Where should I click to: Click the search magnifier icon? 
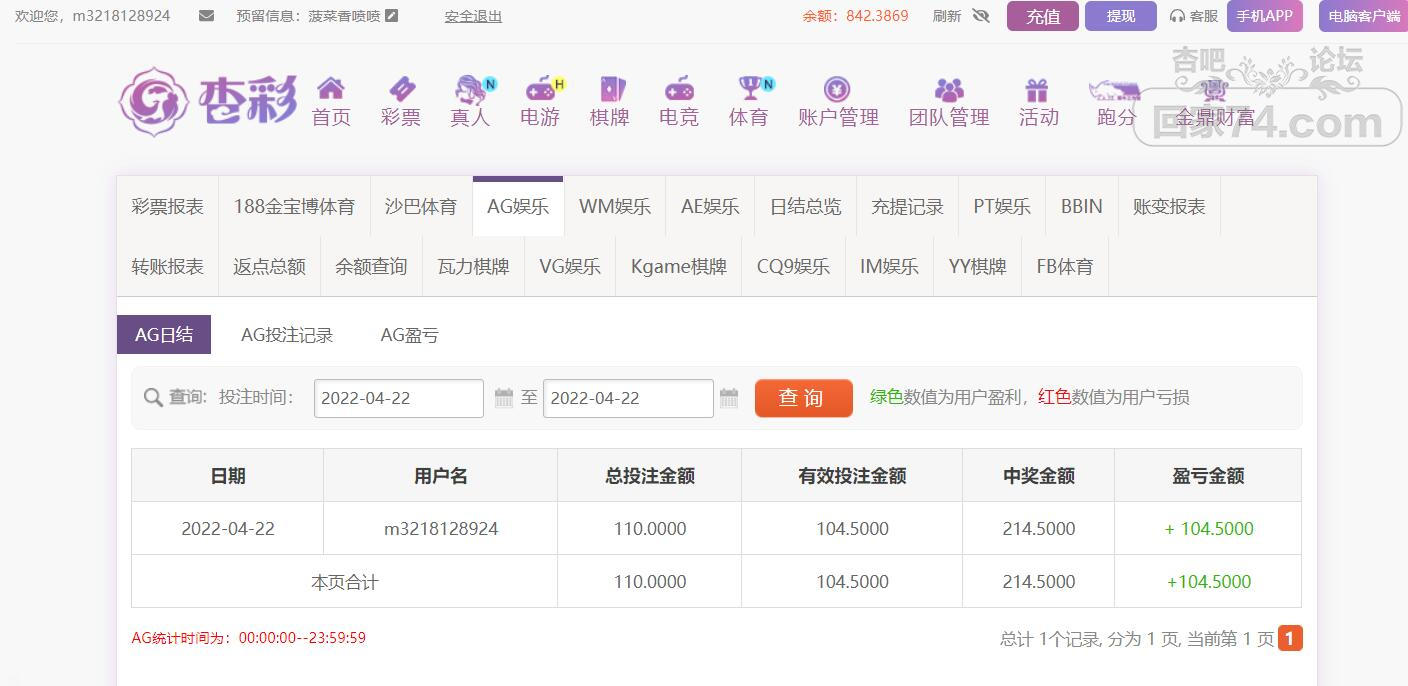click(153, 398)
